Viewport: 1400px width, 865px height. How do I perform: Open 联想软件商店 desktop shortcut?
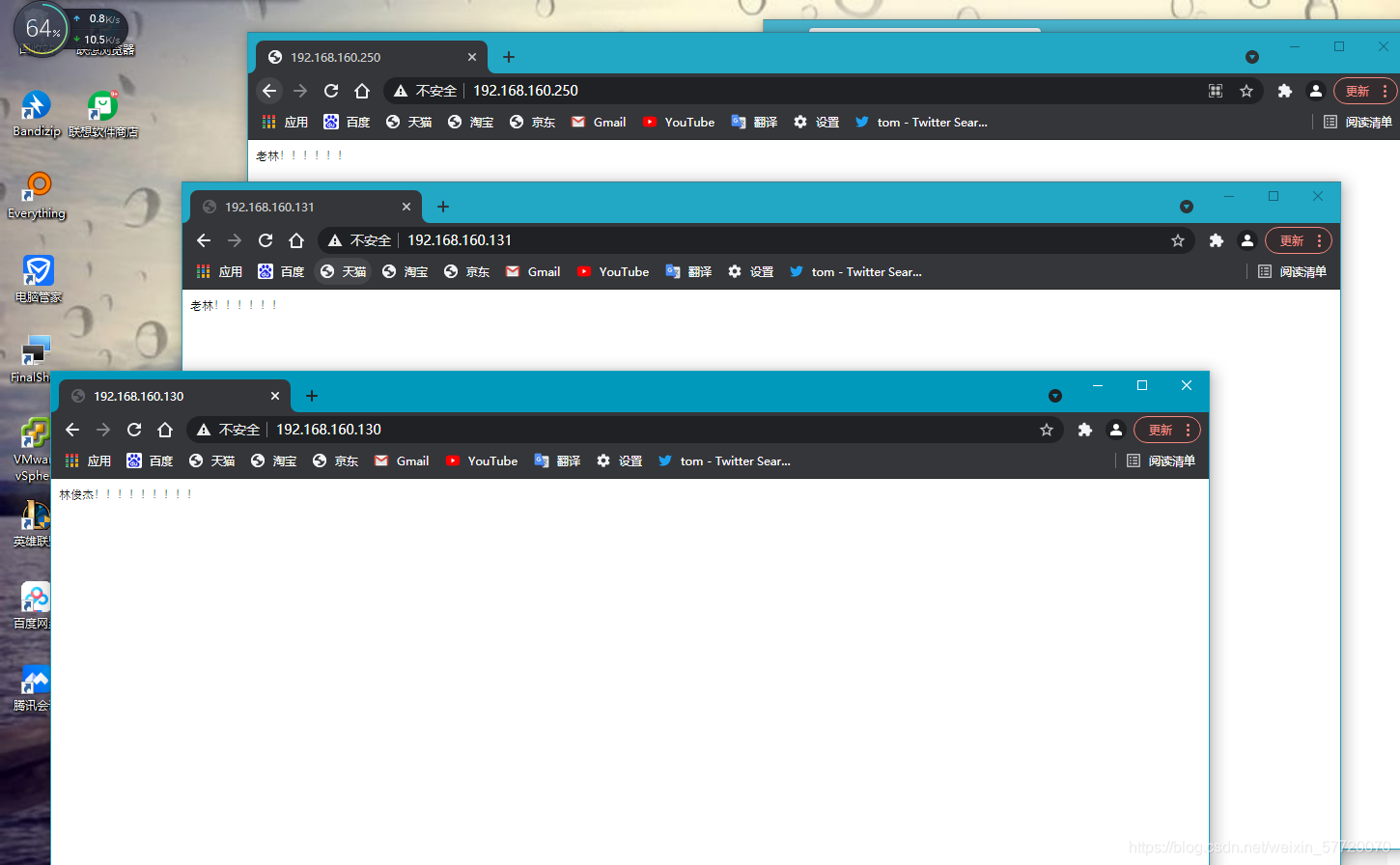point(103,114)
